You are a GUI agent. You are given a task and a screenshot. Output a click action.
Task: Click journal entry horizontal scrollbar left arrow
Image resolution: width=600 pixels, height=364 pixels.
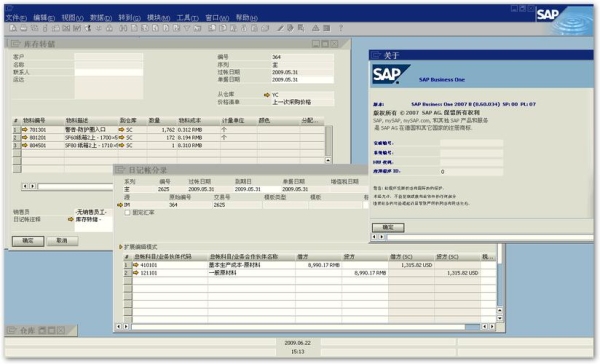[x=118, y=326]
